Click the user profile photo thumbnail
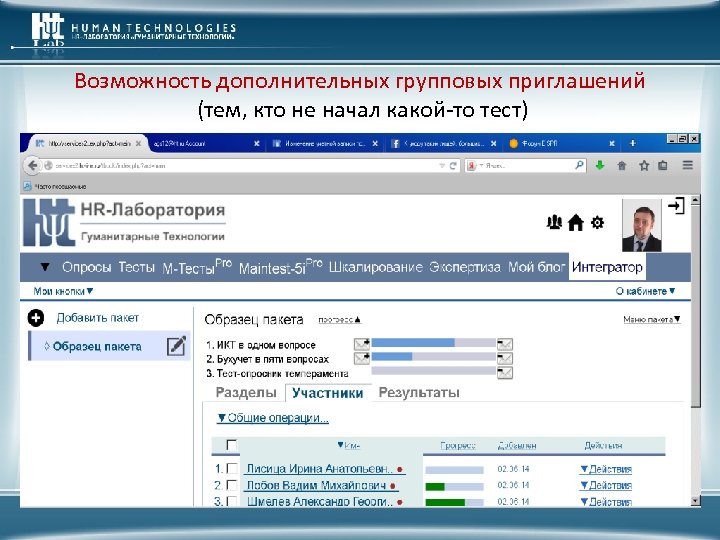The width and height of the screenshot is (720, 540). pos(641,225)
